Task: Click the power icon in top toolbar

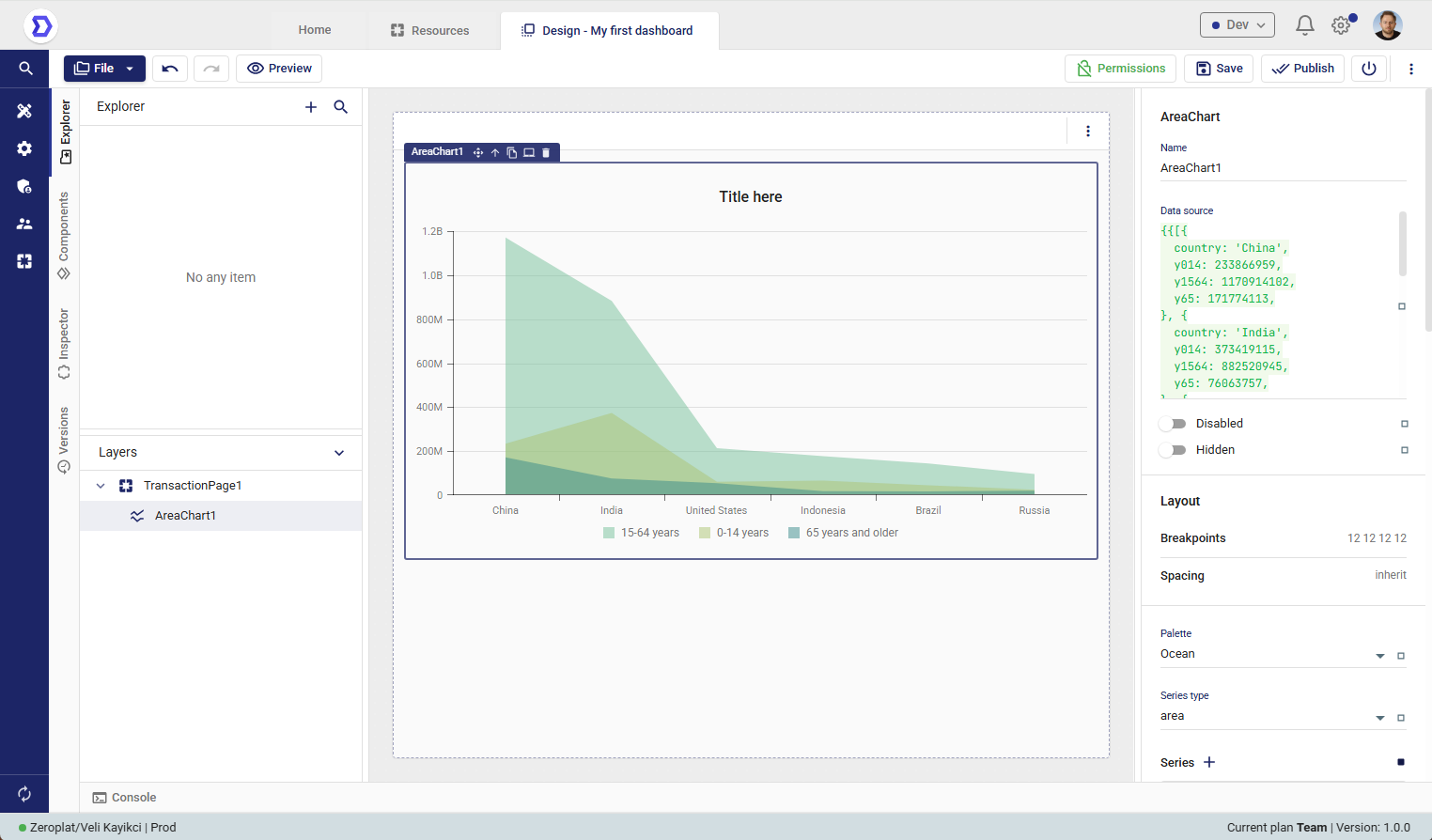Action: [1368, 69]
